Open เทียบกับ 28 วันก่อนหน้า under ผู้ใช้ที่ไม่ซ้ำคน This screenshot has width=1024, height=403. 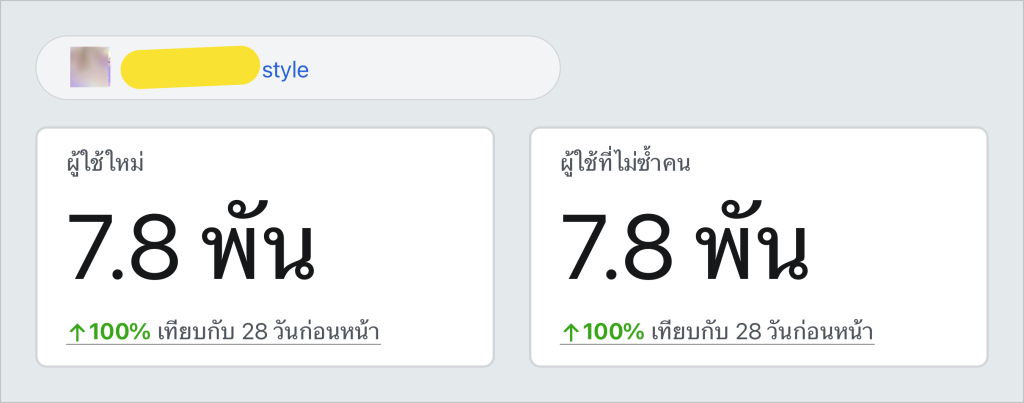point(763,332)
